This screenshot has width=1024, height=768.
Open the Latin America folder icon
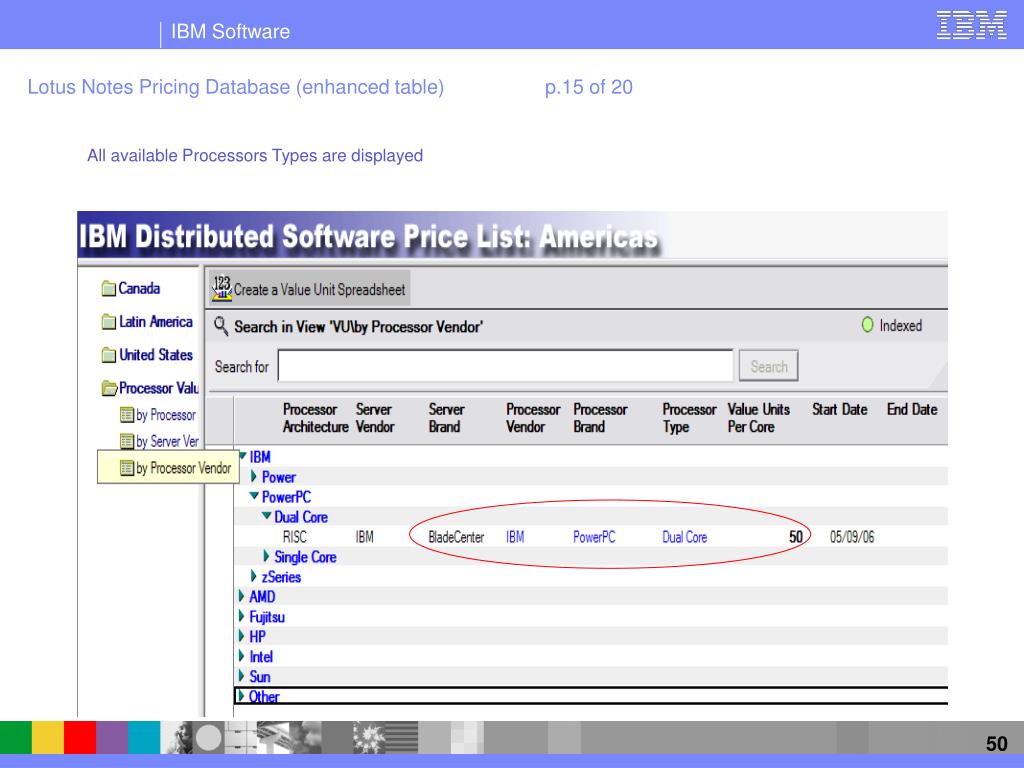pos(108,322)
